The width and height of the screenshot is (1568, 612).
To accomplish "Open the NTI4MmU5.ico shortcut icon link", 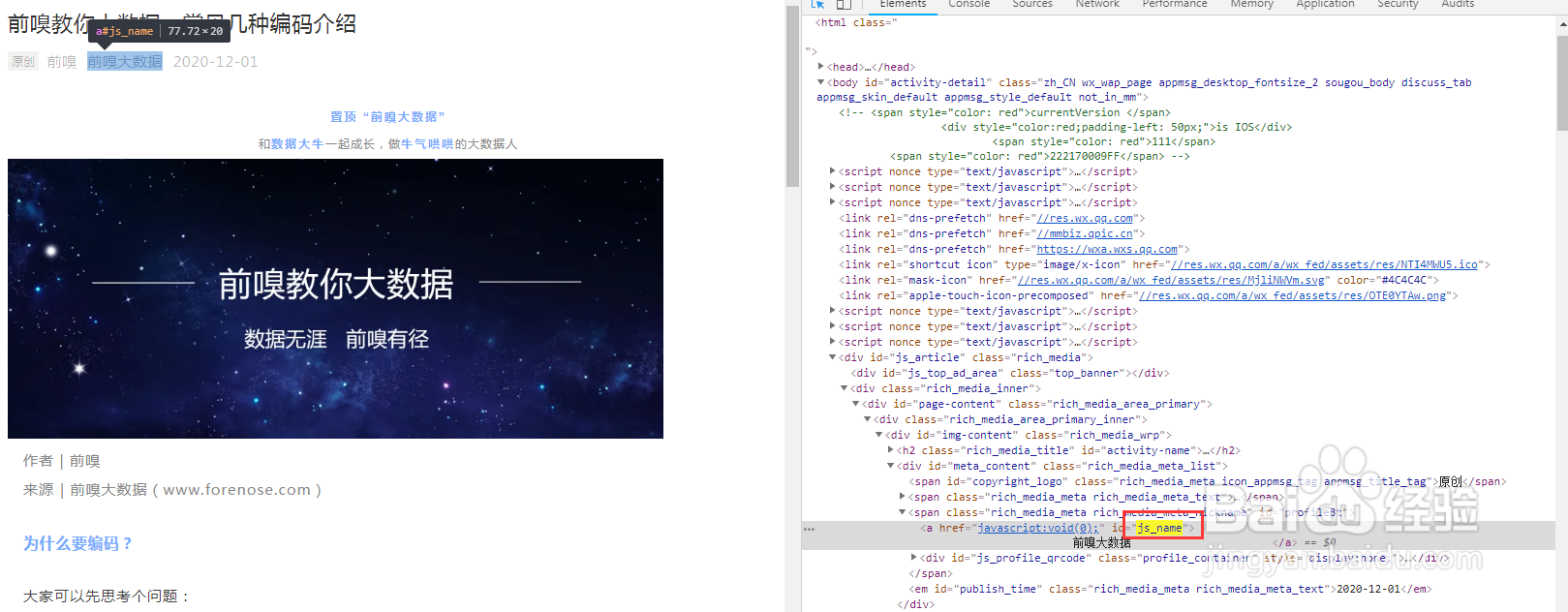I will [x=1325, y=265].
